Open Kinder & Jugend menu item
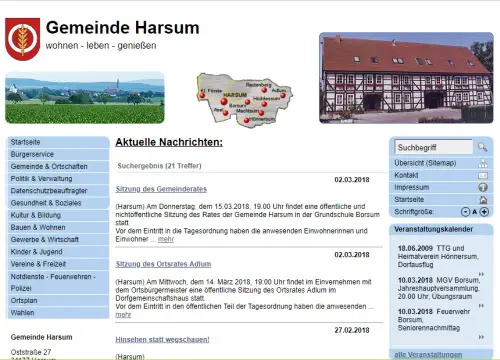The image size is (500, 360). [58, 252]
